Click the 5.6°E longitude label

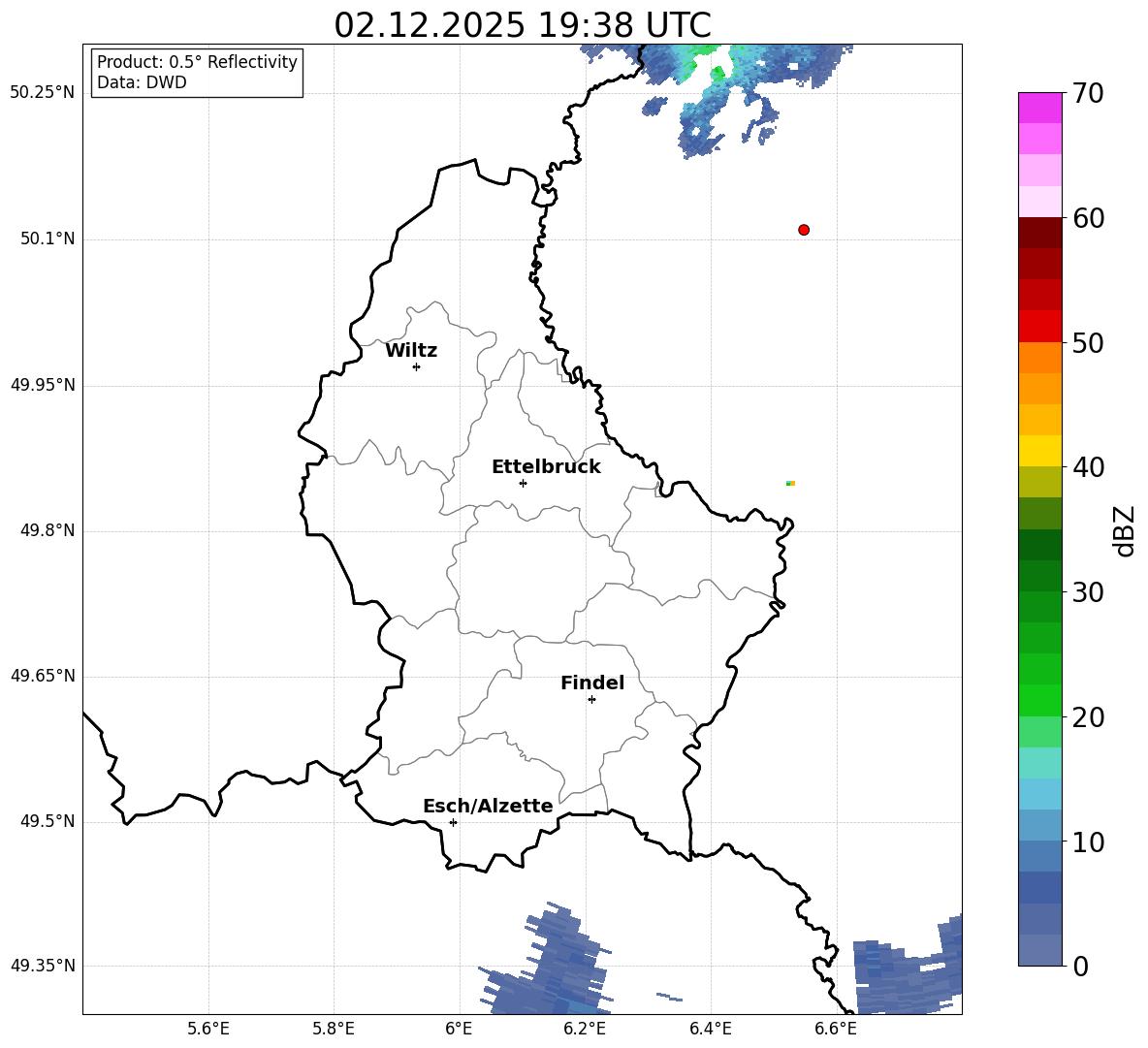click(208, 1029)
